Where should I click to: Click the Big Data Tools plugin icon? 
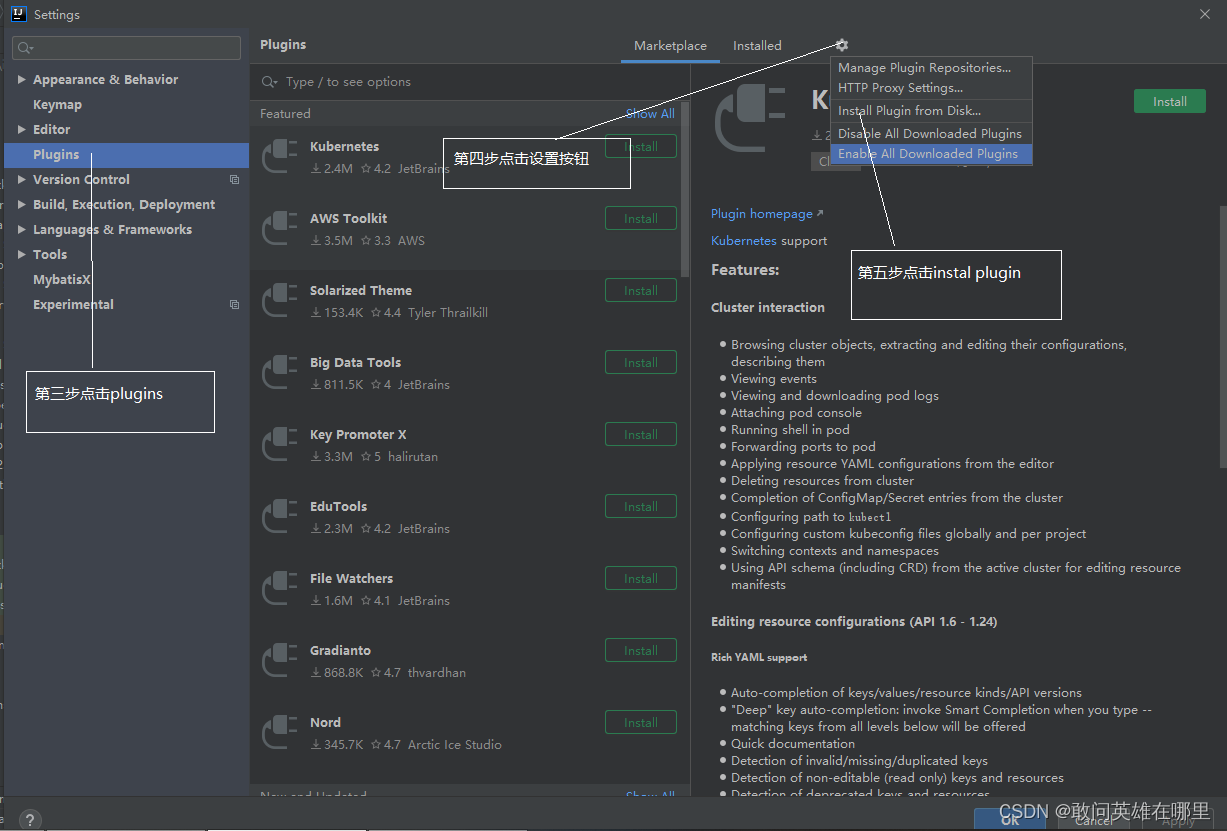coord(279,373)
